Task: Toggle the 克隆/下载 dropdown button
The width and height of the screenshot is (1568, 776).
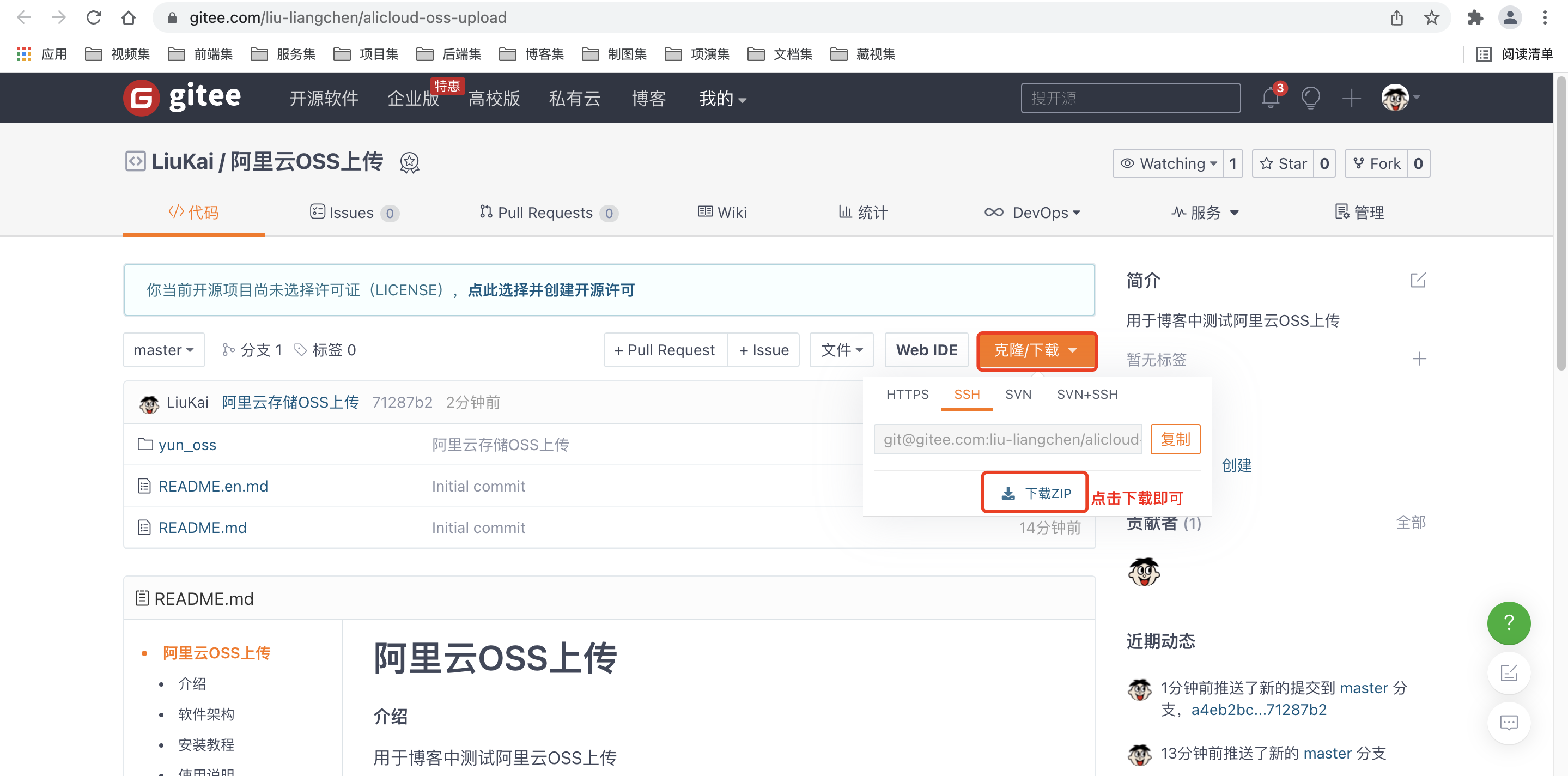Action: (x=1037, y=350)
